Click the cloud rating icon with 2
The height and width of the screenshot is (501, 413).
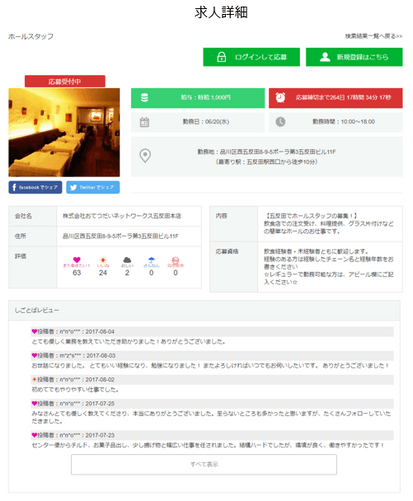127,260
